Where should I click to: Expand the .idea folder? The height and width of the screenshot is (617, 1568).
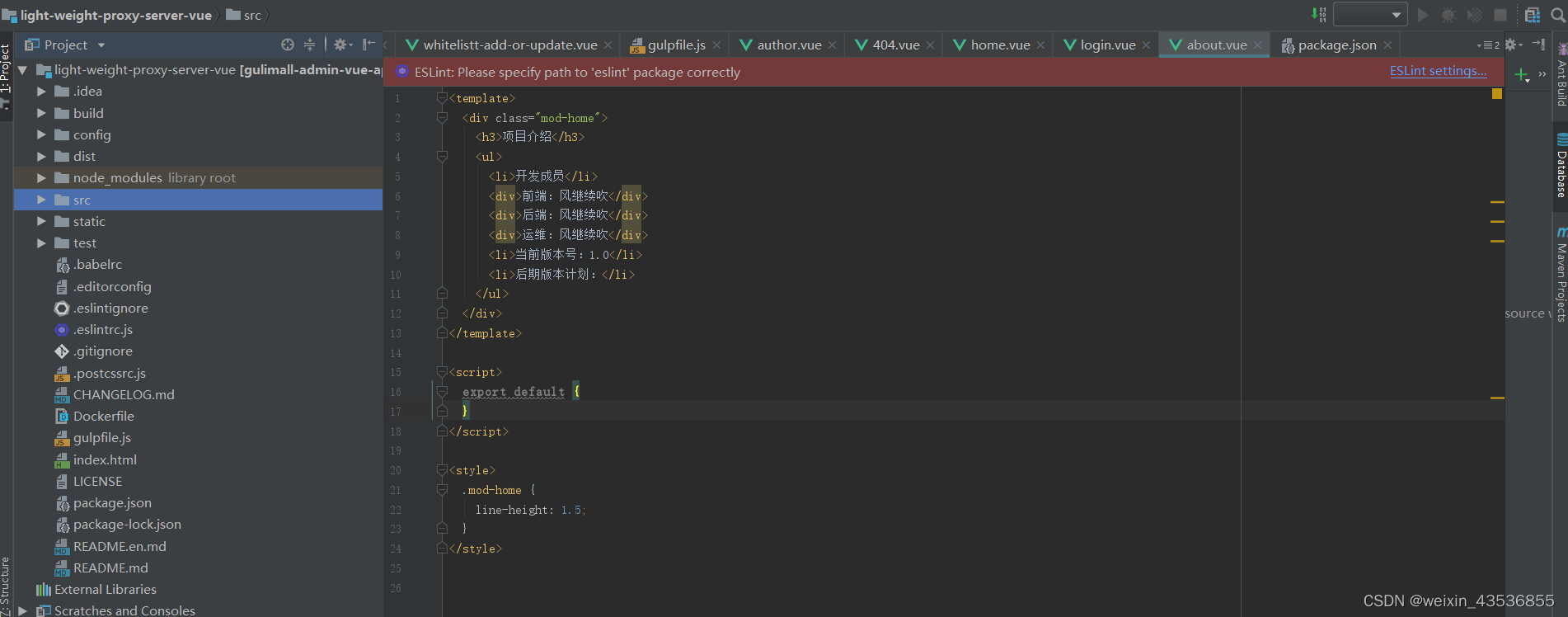tap(41, 92)
